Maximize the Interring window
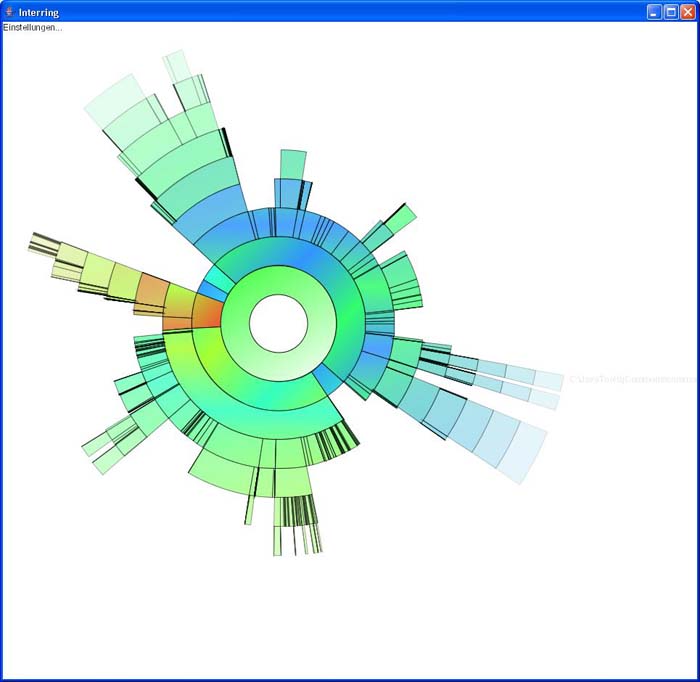Image resolution: width=700 pixels, height=682 pixels. click(x=671, y=12)
